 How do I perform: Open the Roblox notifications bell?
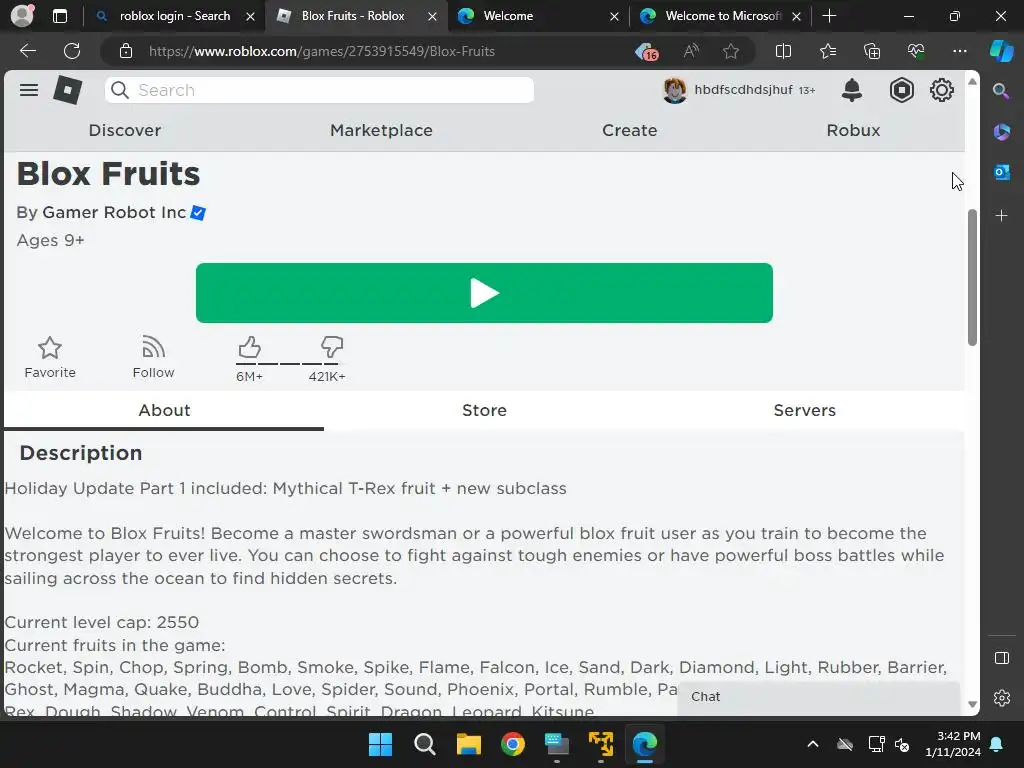pyautogui.click(x=852, y=90)
